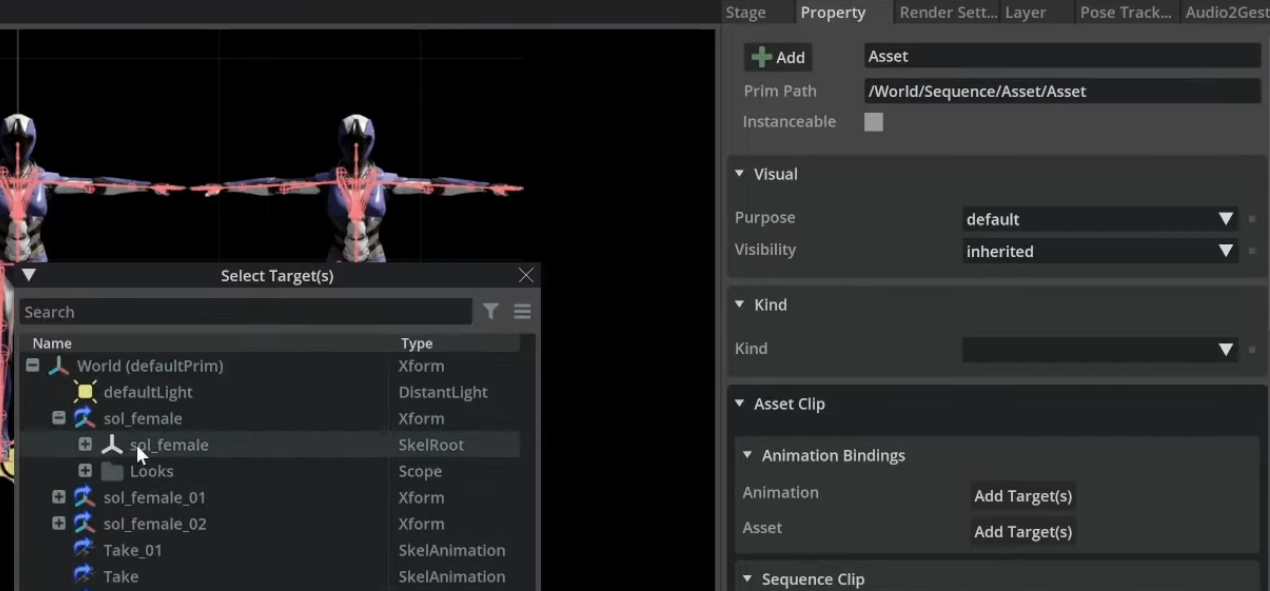The width and height of the screenshot is (1270, 591).
Task: Click the reset square beside the Kind dropdown
Action: coord(1252,349)
